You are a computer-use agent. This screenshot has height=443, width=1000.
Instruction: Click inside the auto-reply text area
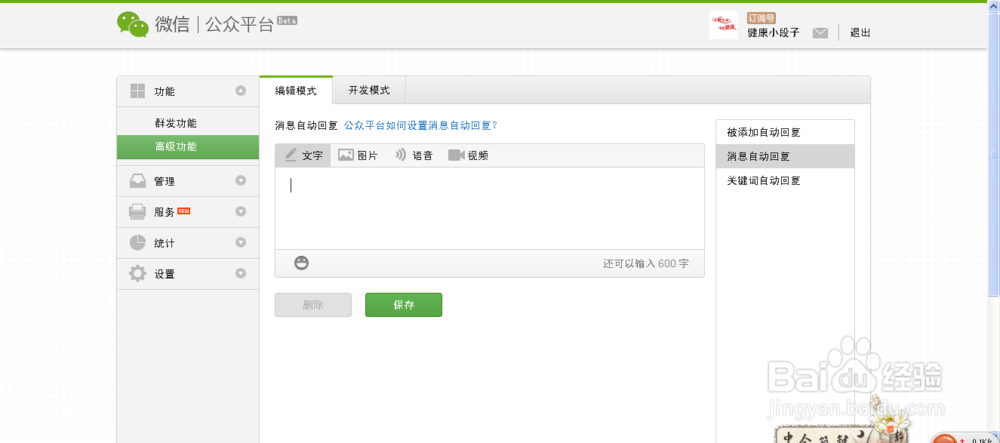click(x=490, y=208)
